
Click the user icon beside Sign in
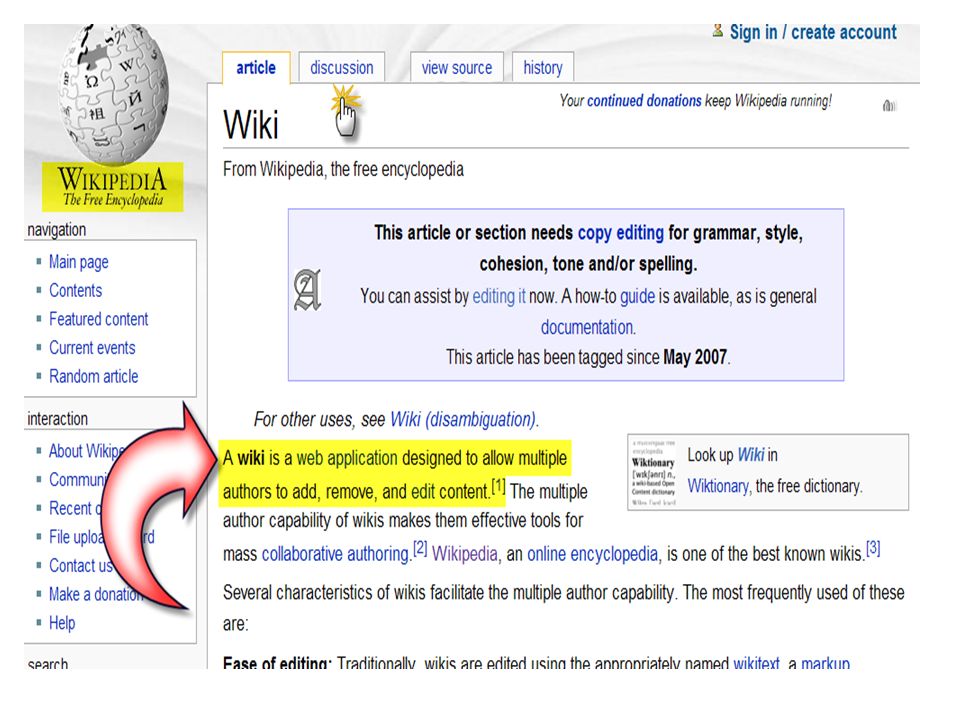click(718, 31)
